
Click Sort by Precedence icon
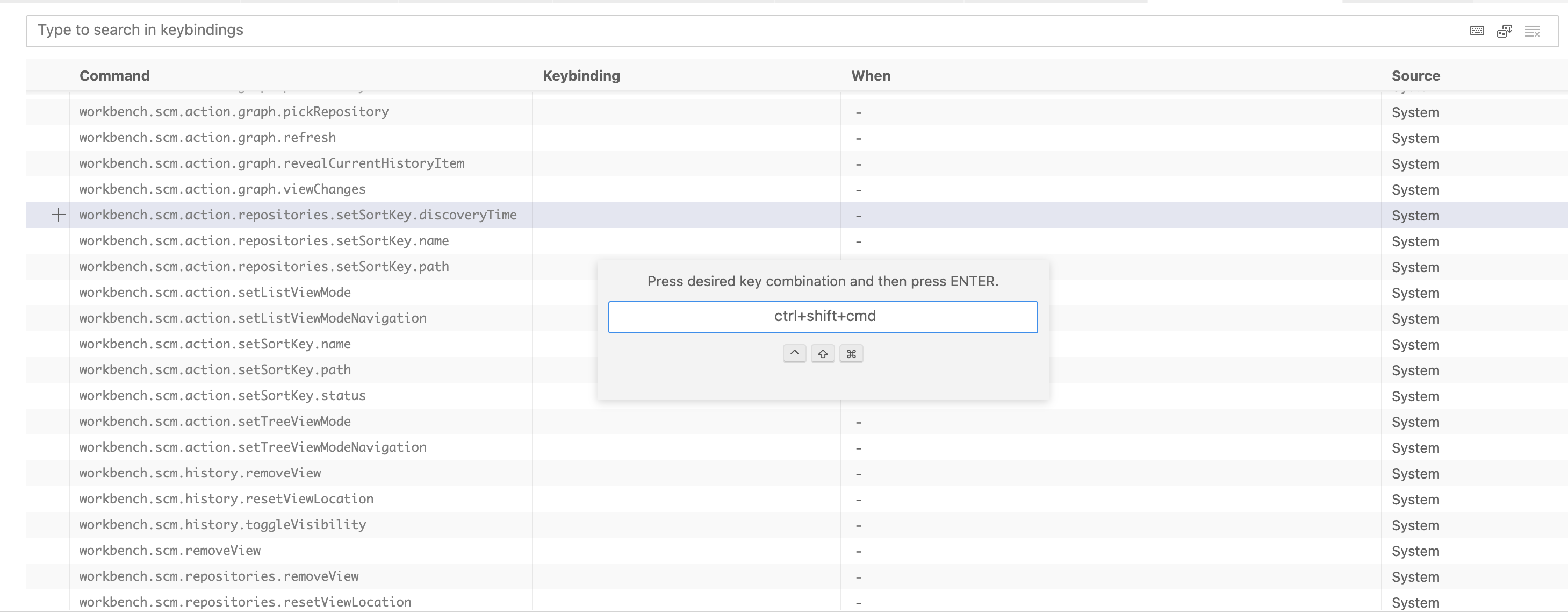coord(1504,31)
